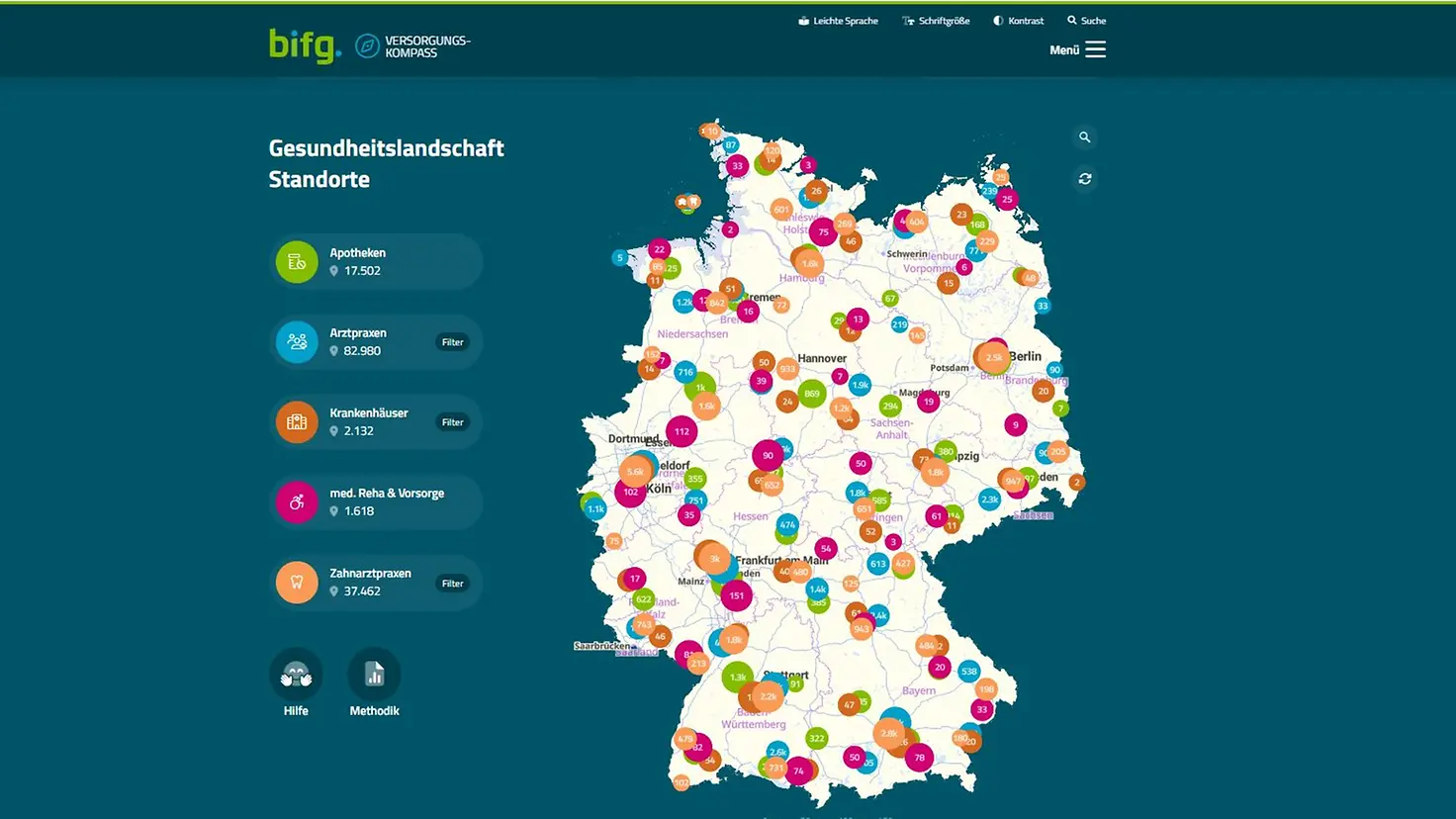Click the 2.5k cluster marker at Berlin
Viewport: 1456px width, 819px height.
[993, 357]
